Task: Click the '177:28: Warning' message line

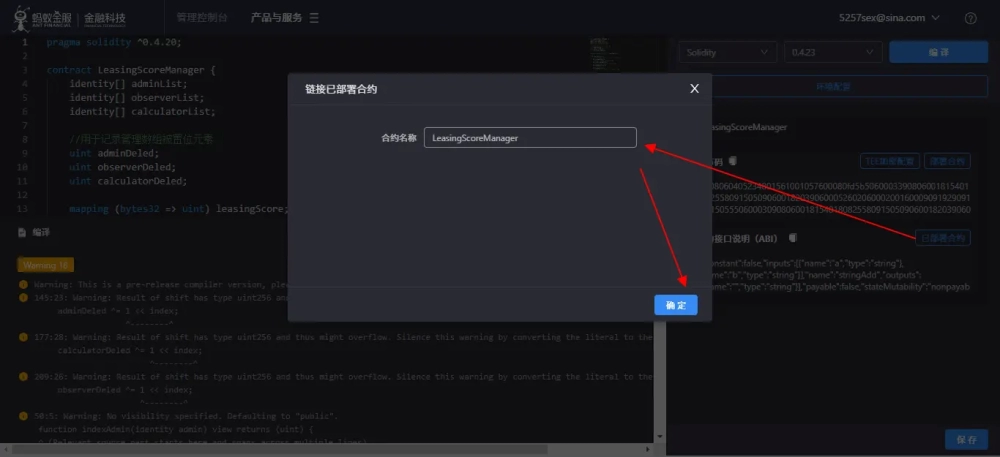Action: point(343,337)
